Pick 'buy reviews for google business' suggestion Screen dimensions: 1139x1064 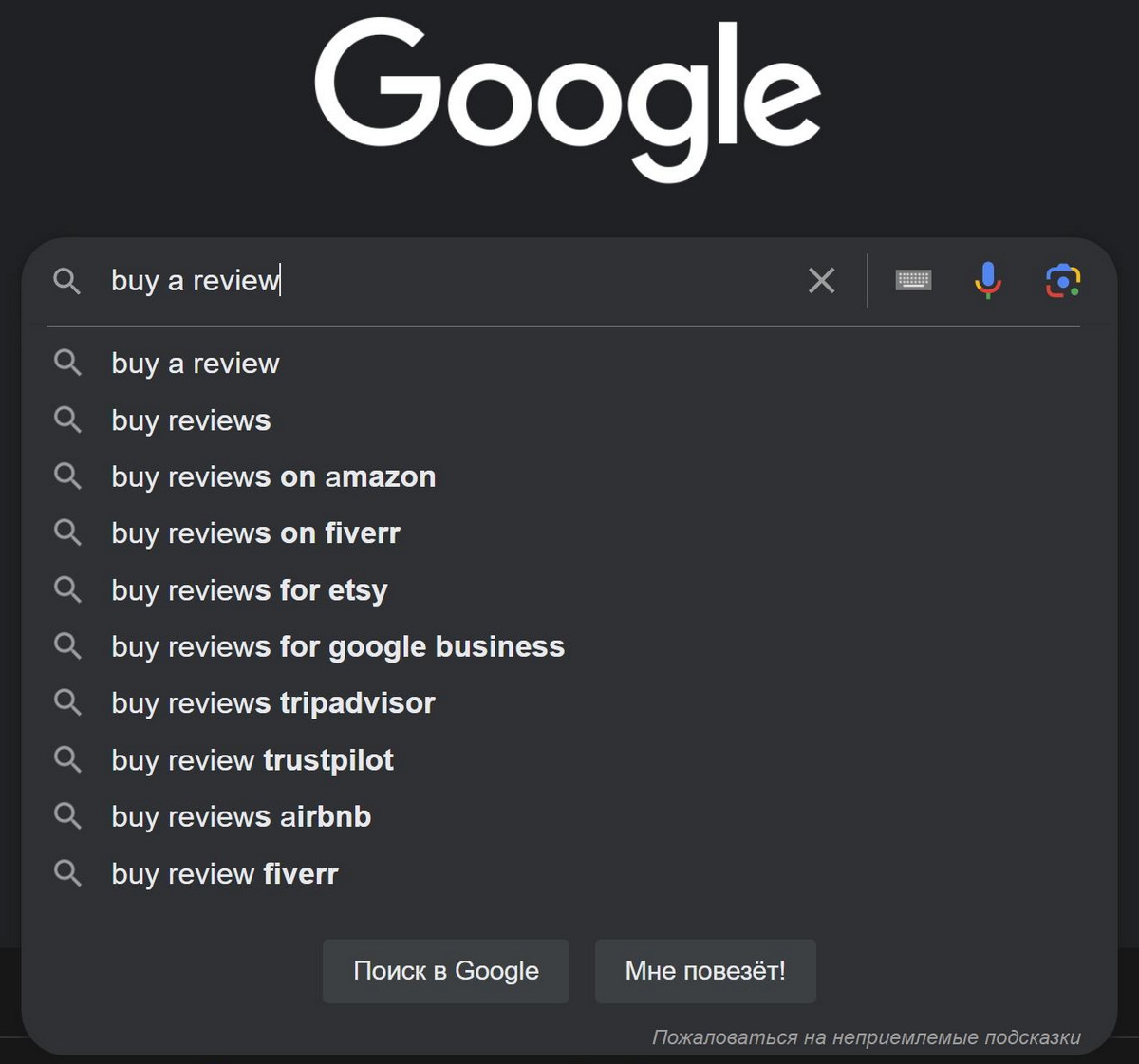[x=337, y=646]
